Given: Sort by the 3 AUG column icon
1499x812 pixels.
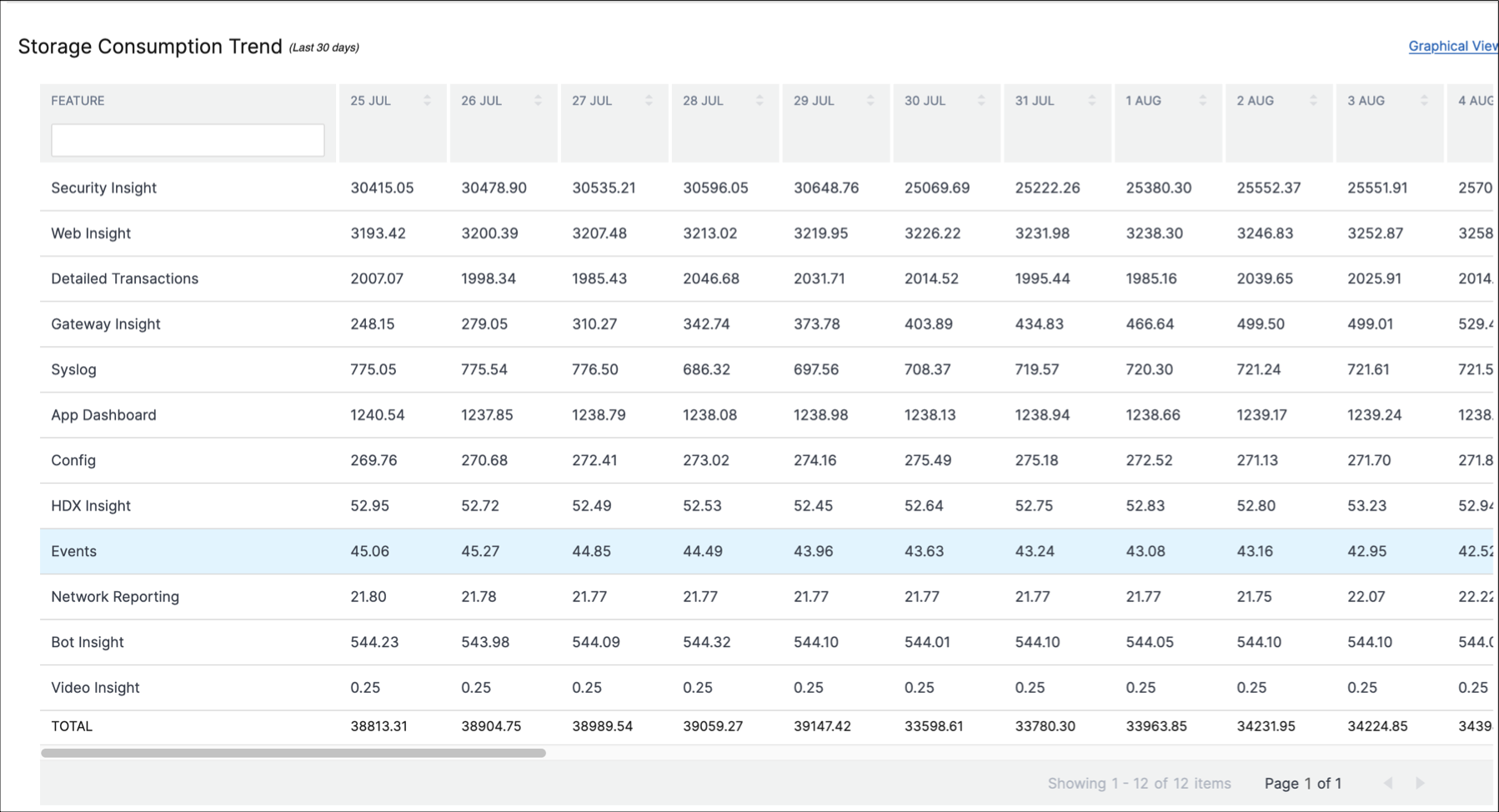Looking at the screenshot, I should point(1424,101).
